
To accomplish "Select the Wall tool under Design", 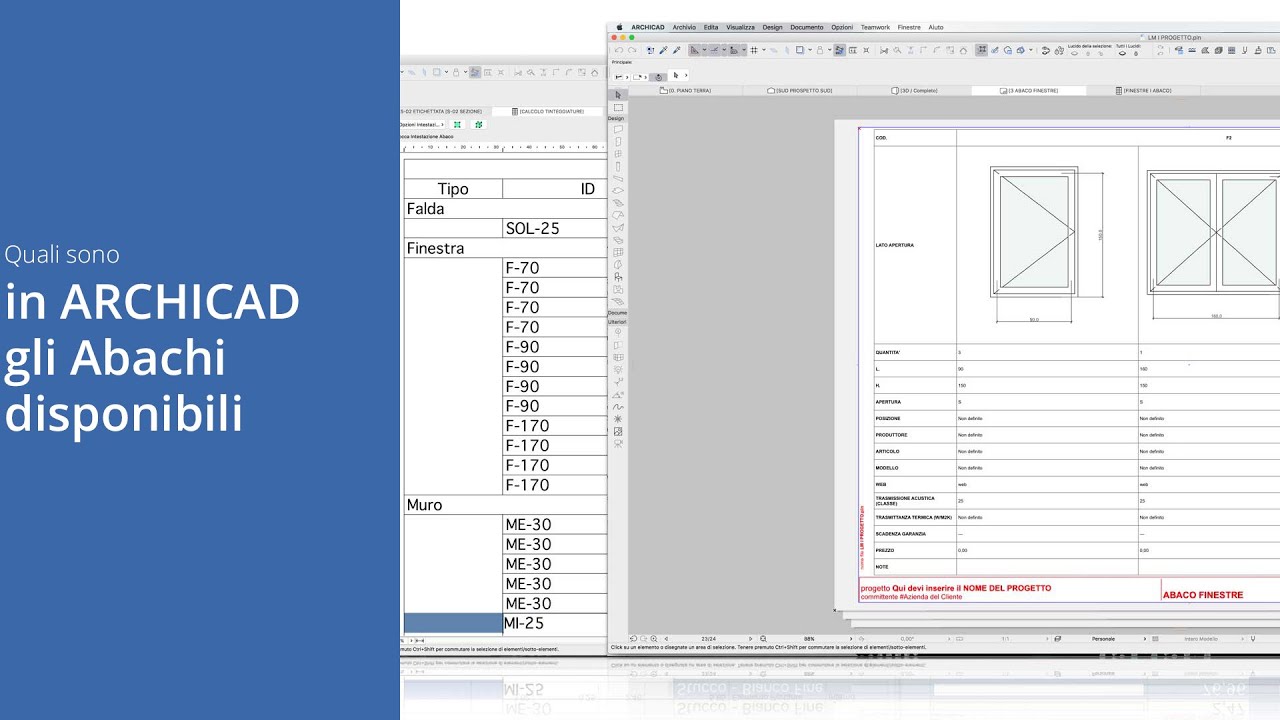I will tap(618, 129).
